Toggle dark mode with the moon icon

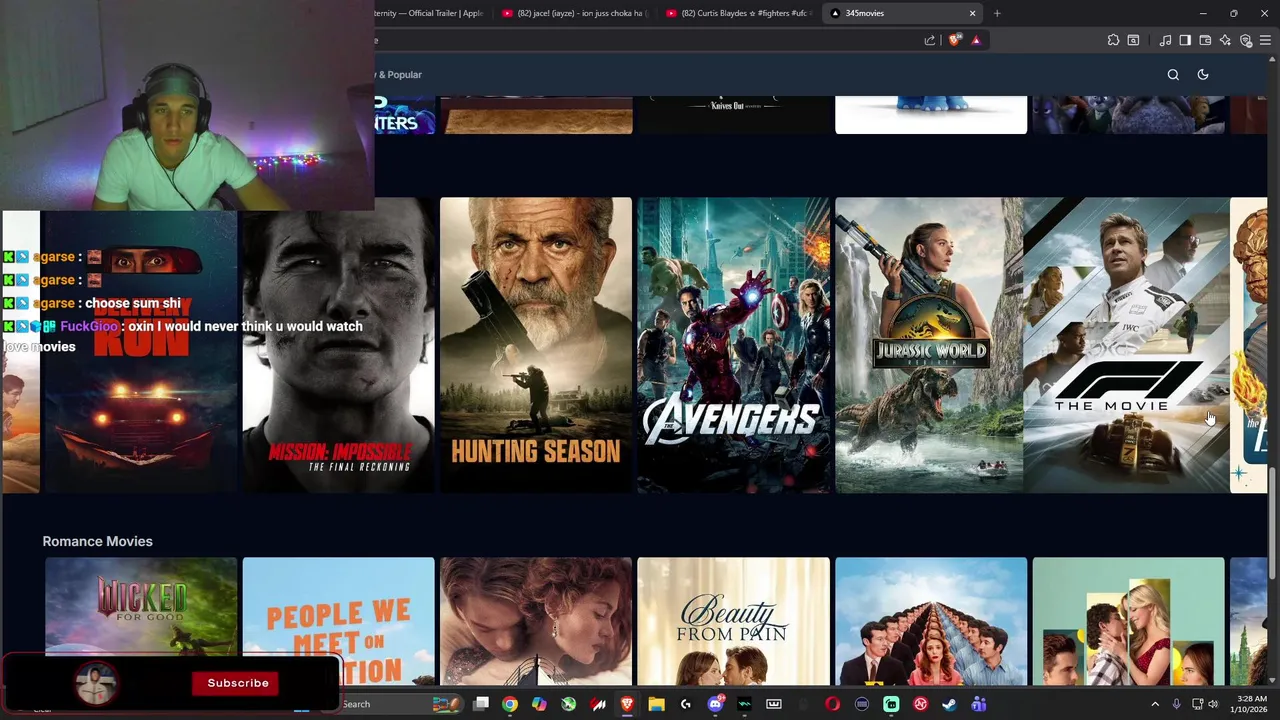[x=1203, y=74]
